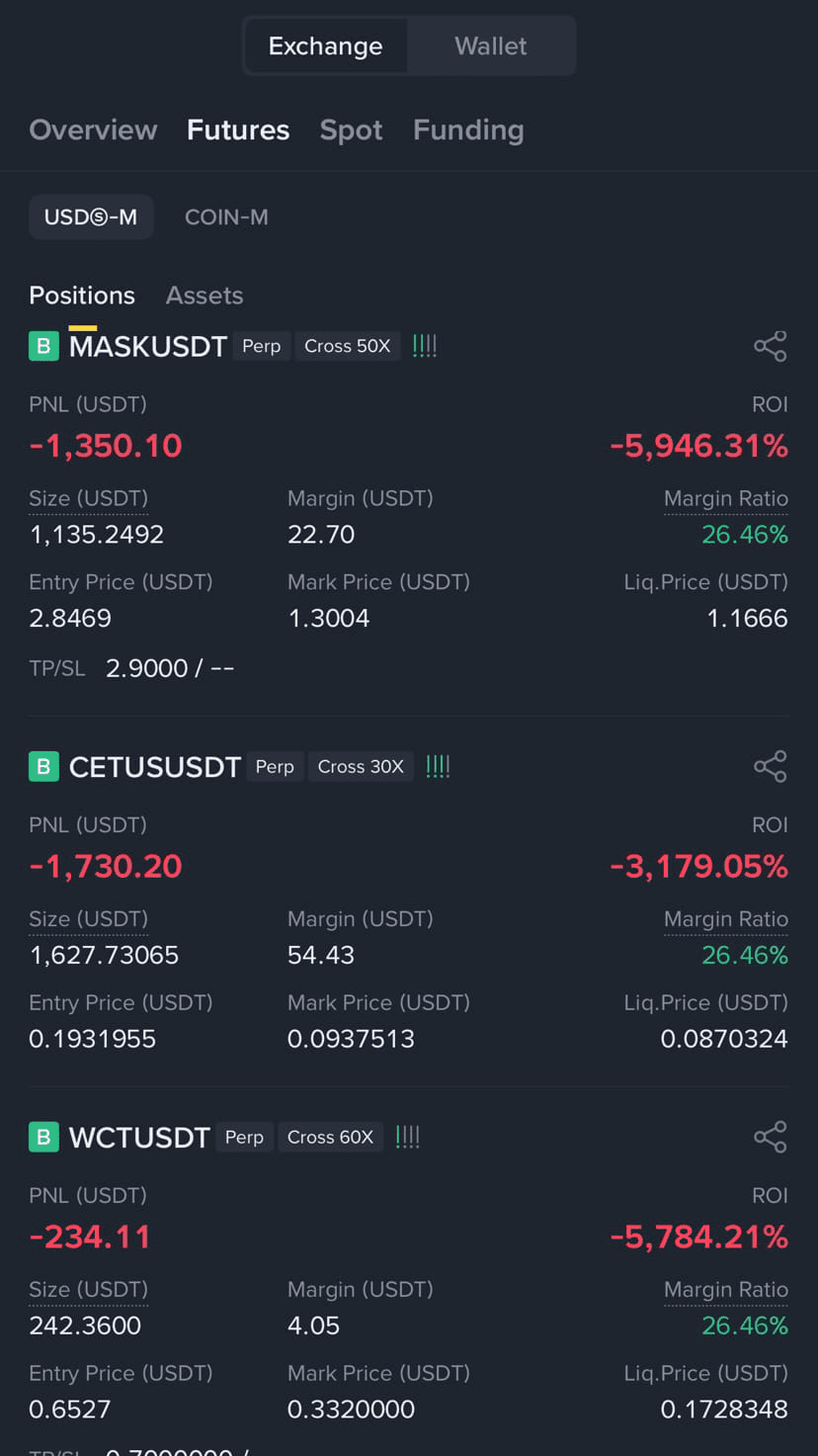818x1456 pixels.
Task: Switch to COIN-M futures
Action: [226, 217]
